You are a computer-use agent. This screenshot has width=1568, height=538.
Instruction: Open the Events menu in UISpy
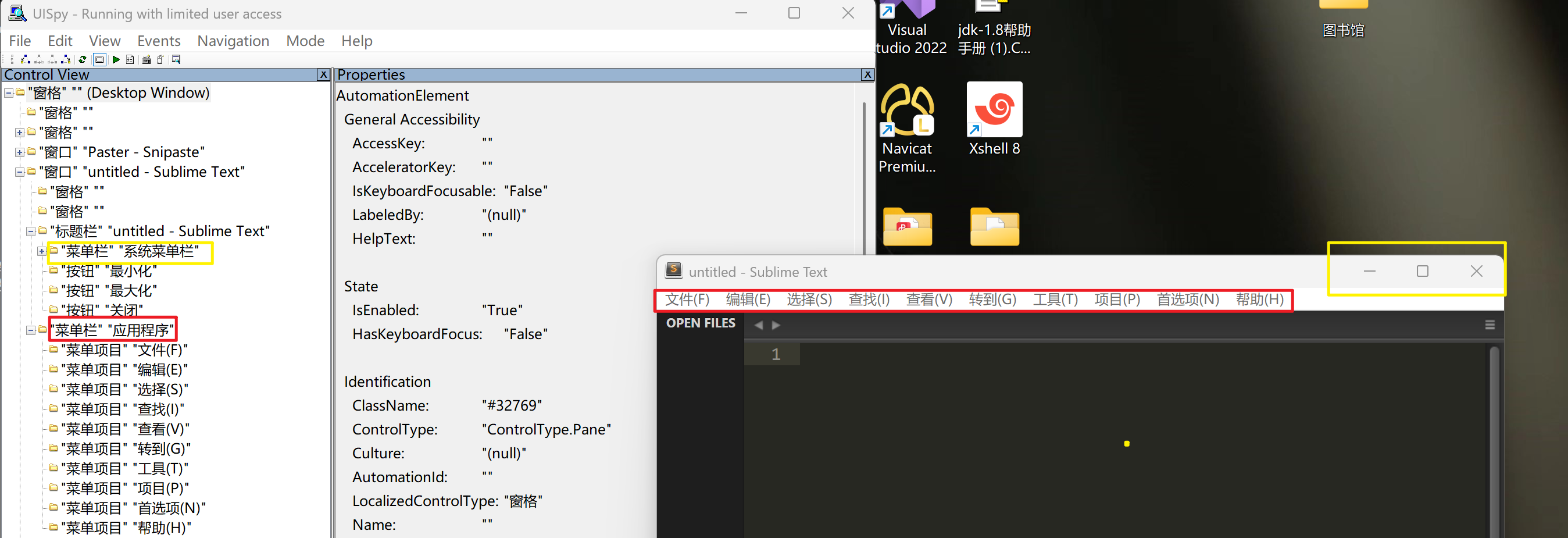pyautogui.click(x=159, y=41)
